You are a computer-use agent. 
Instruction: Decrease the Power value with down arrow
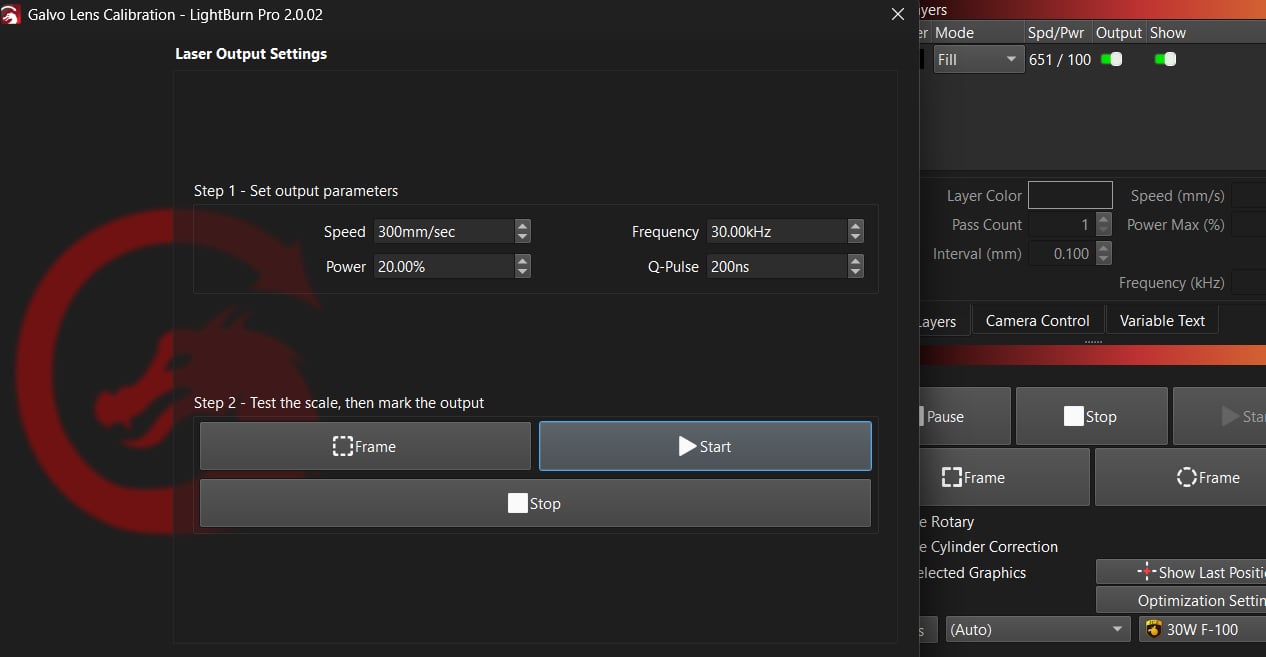(x=522, y=273)
